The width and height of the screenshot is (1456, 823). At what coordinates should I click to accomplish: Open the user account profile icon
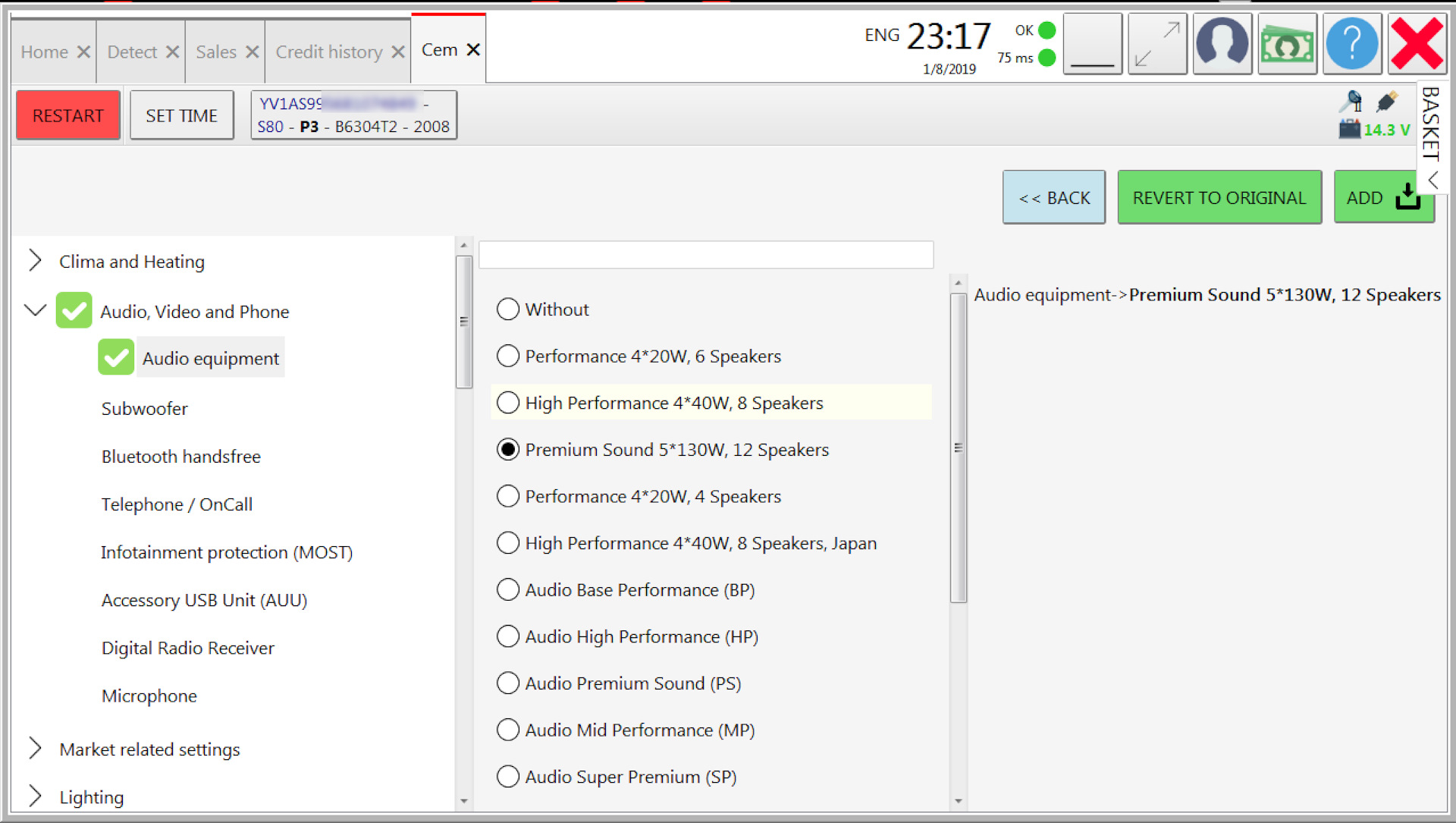point(1222,44)
